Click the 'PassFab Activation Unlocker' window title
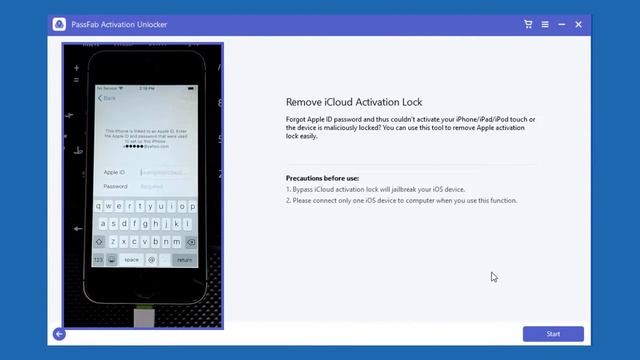Image resolution: width=640 pixels, height=360 pixels. 119,24
